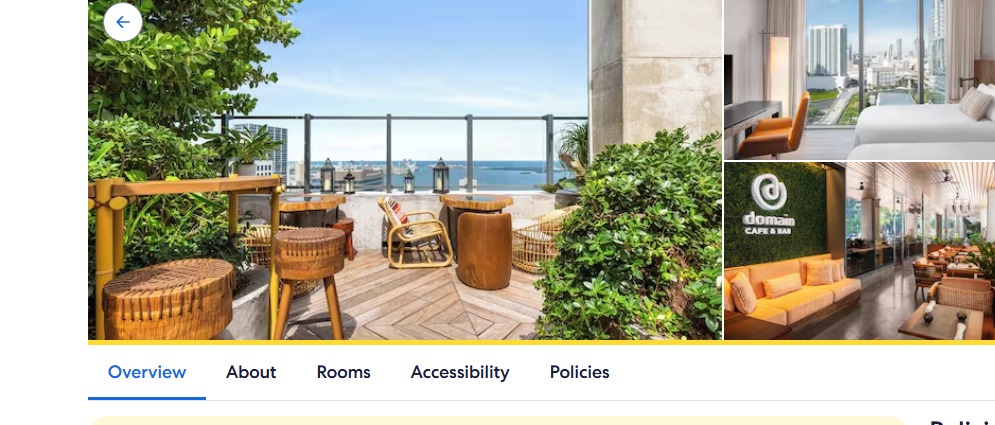Switch to the About tab

[251, 372]
